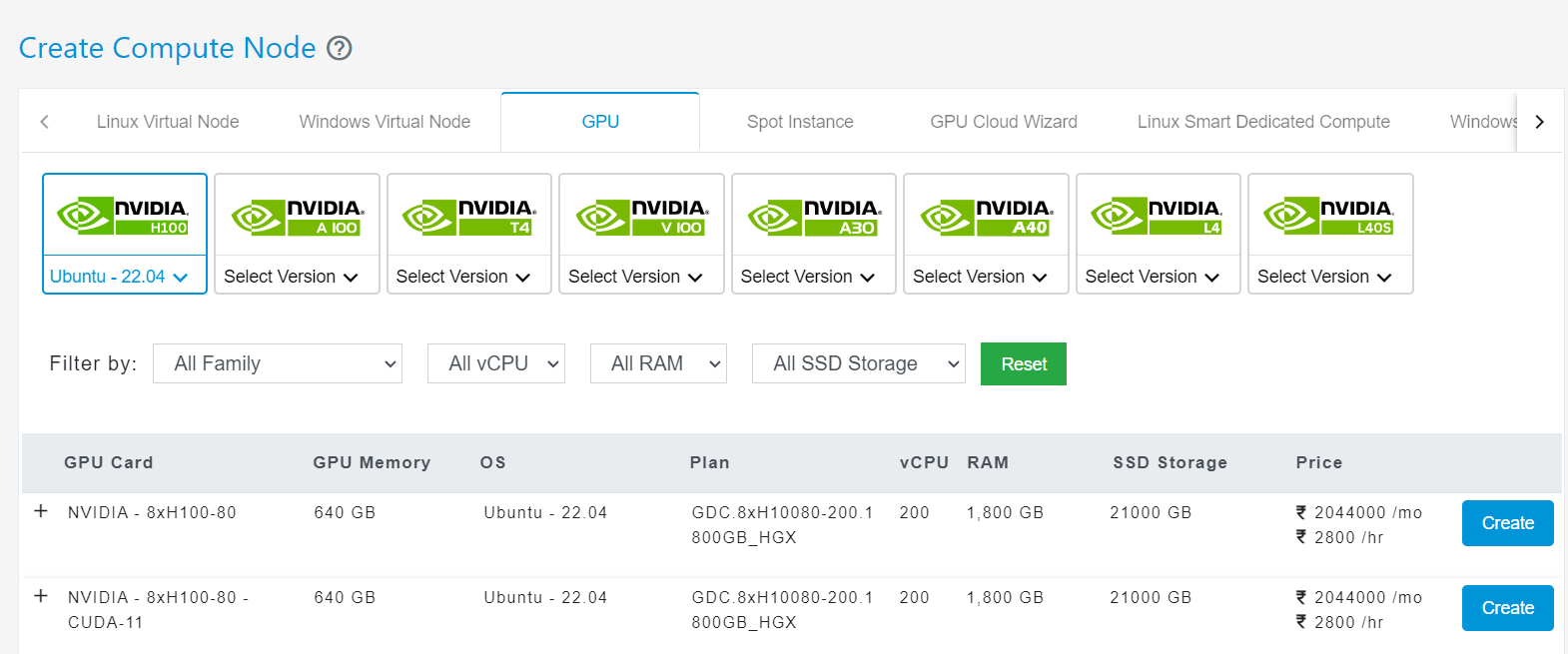
Task: Click the GPU Card column header
Action: pos(109,462)
